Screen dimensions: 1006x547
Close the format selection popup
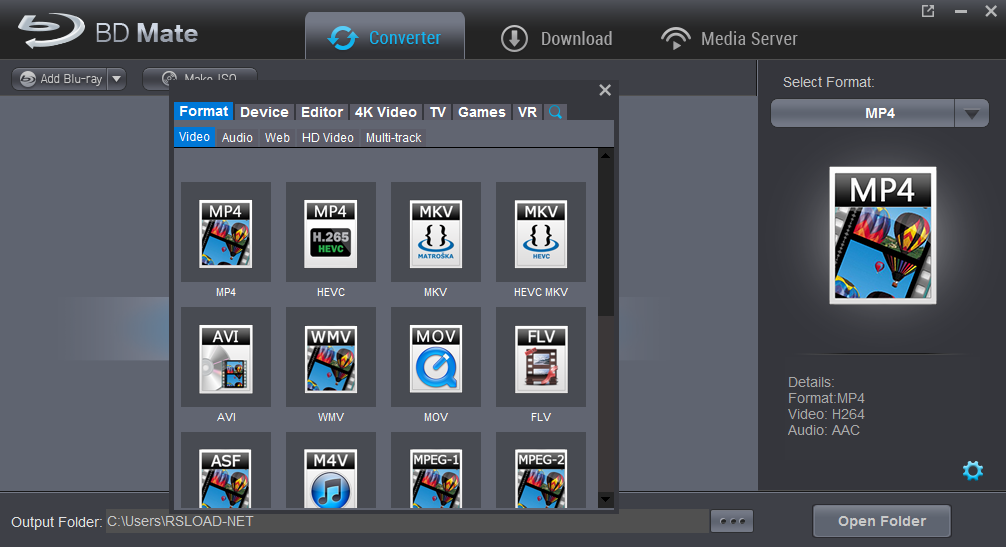coord(605,90)
